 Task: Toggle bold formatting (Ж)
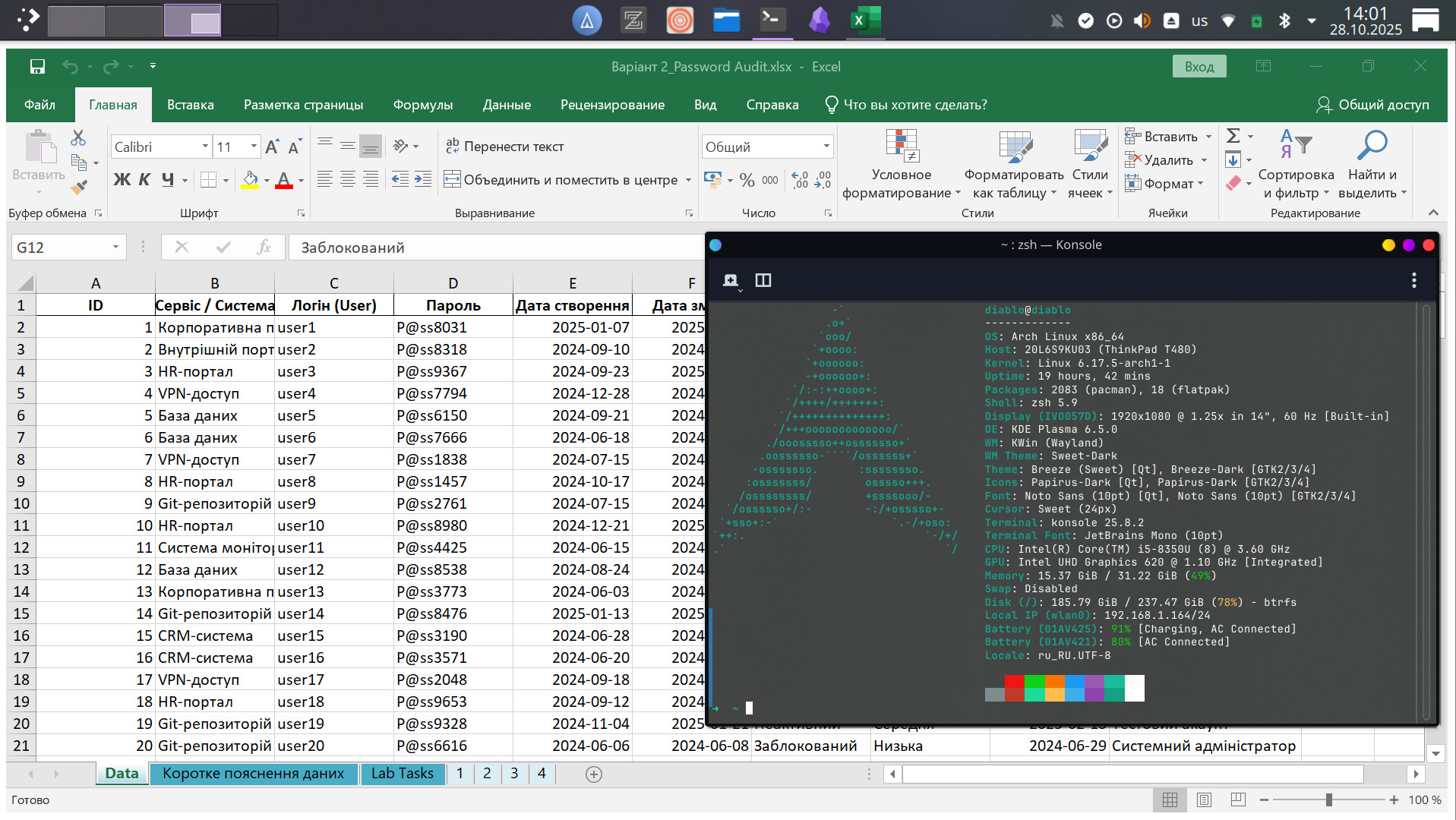click(x=122, y=180)
